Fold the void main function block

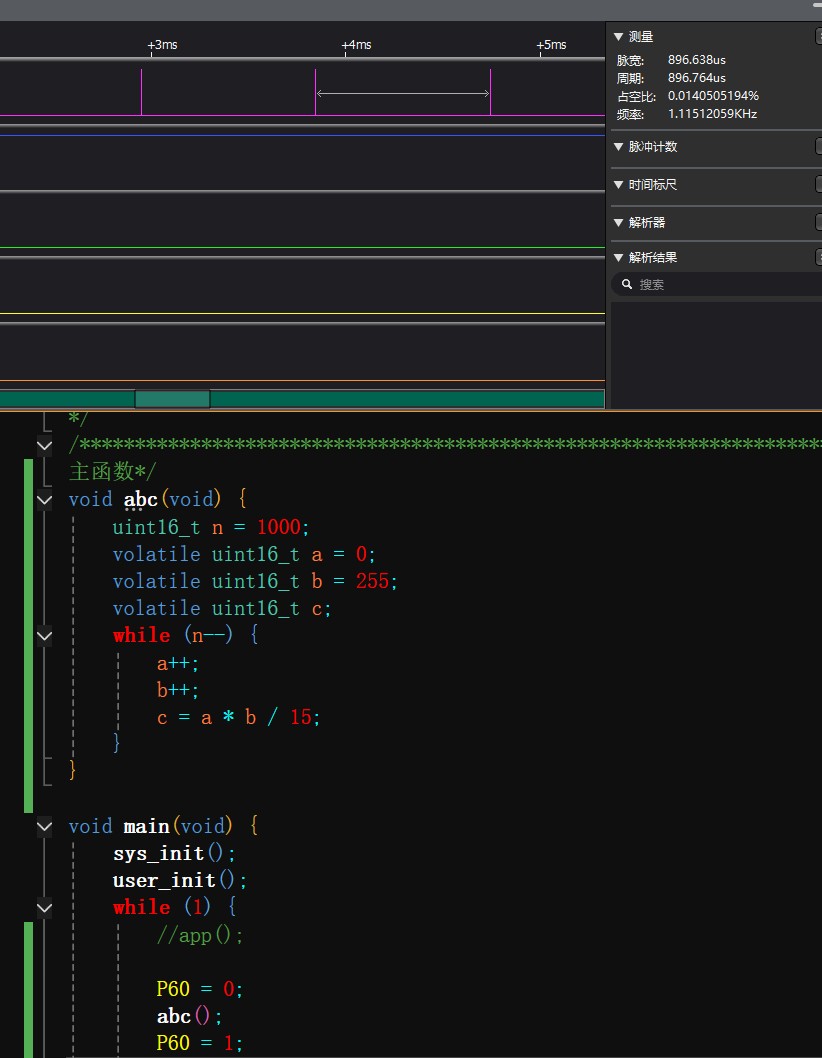[44, 826]
